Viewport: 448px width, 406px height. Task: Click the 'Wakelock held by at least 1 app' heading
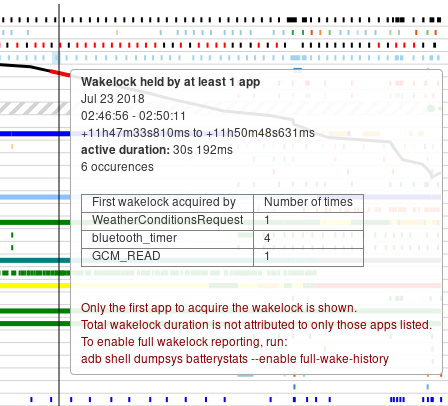coord(170,82)
